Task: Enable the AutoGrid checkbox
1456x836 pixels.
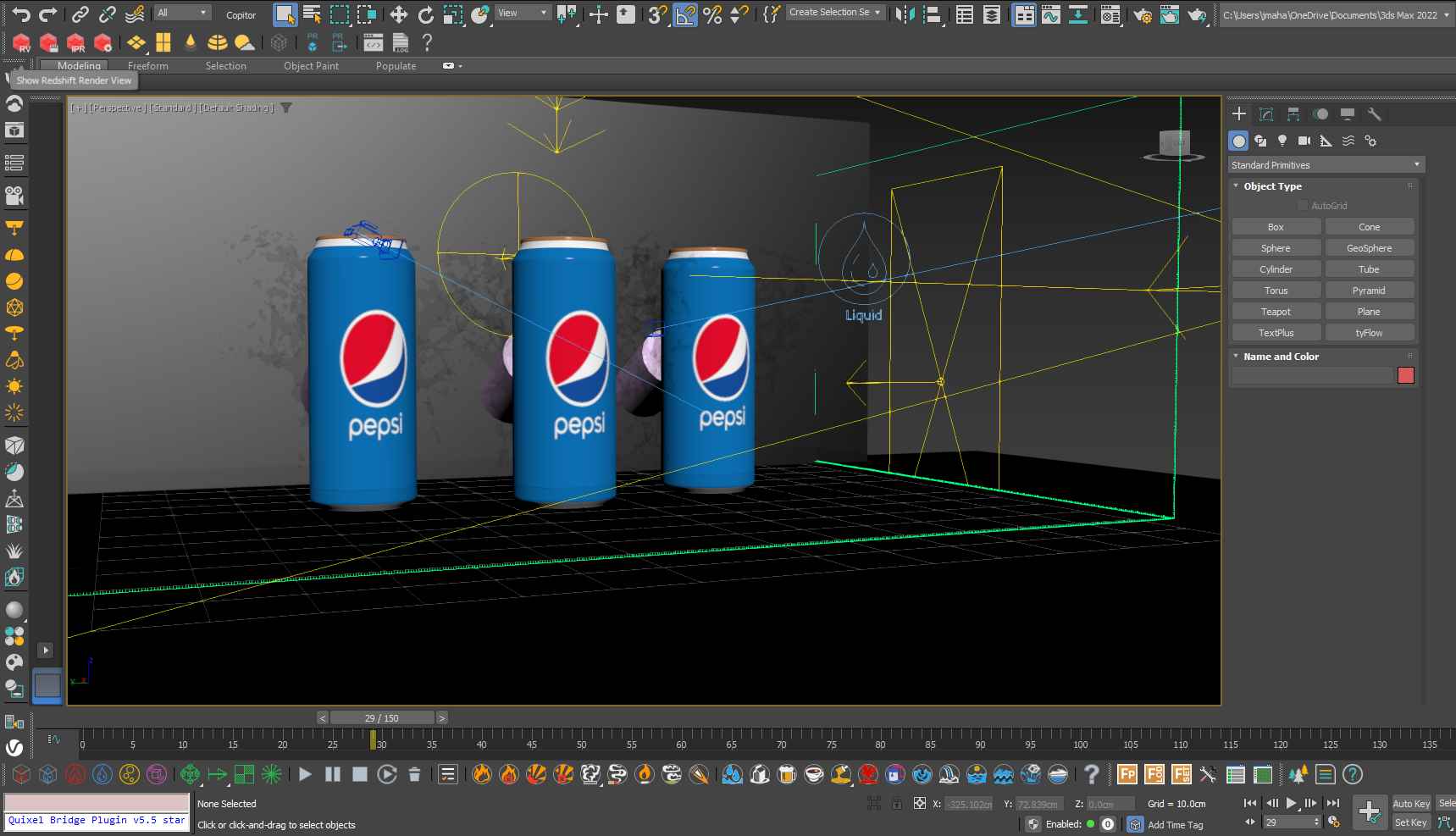Action: coord(1303,206)
